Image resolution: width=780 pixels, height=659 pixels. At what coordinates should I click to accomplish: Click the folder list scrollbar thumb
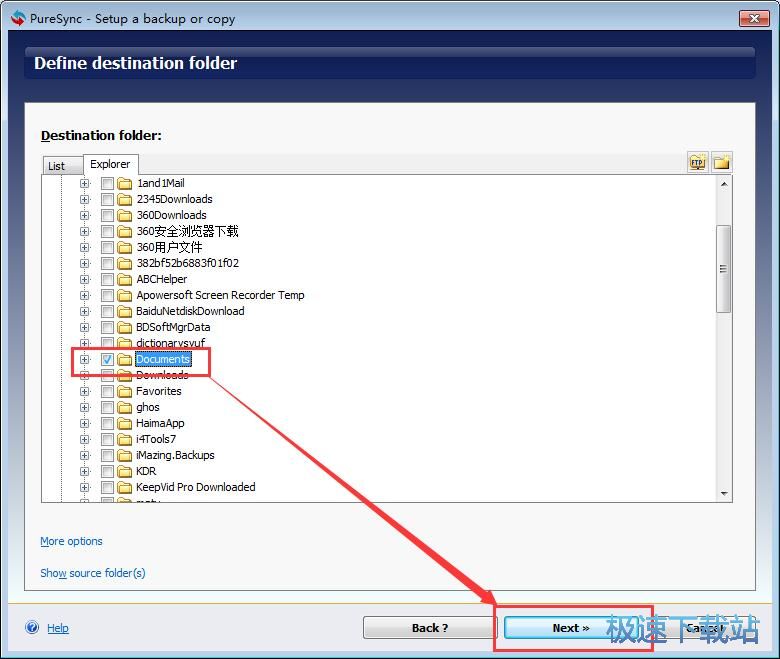pos(723,269)
